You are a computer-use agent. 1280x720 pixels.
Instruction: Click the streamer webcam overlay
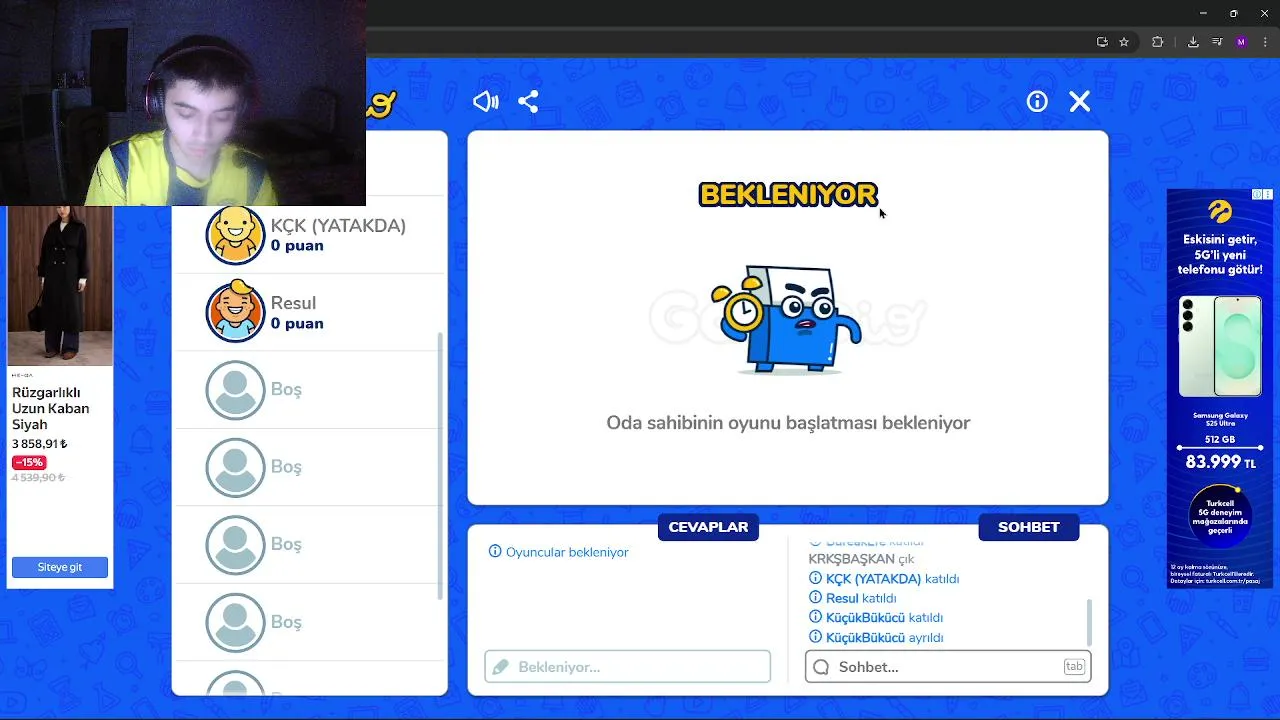click(x=183, y=103)
